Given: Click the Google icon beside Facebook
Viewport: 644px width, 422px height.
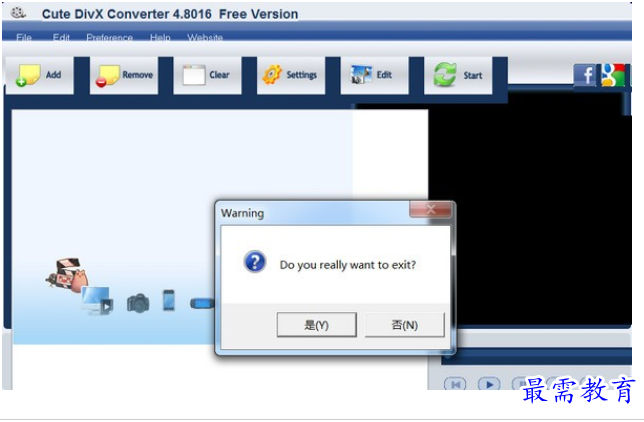Looking at the screenshot, I should click(x=613, y=75).
